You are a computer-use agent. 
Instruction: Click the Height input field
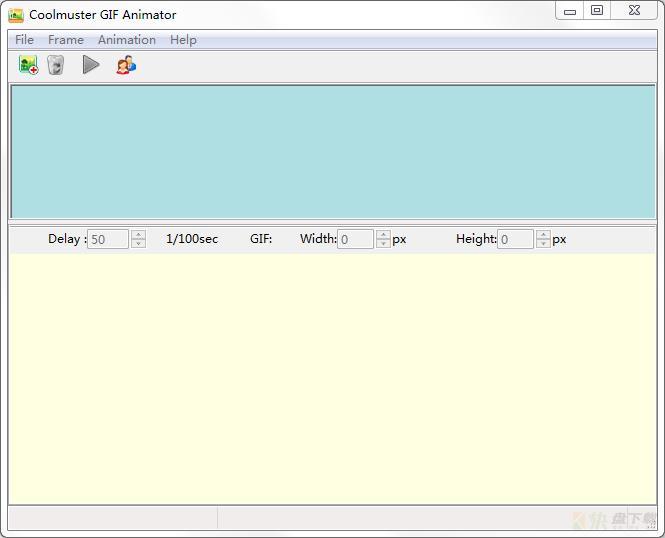(515, 239)
